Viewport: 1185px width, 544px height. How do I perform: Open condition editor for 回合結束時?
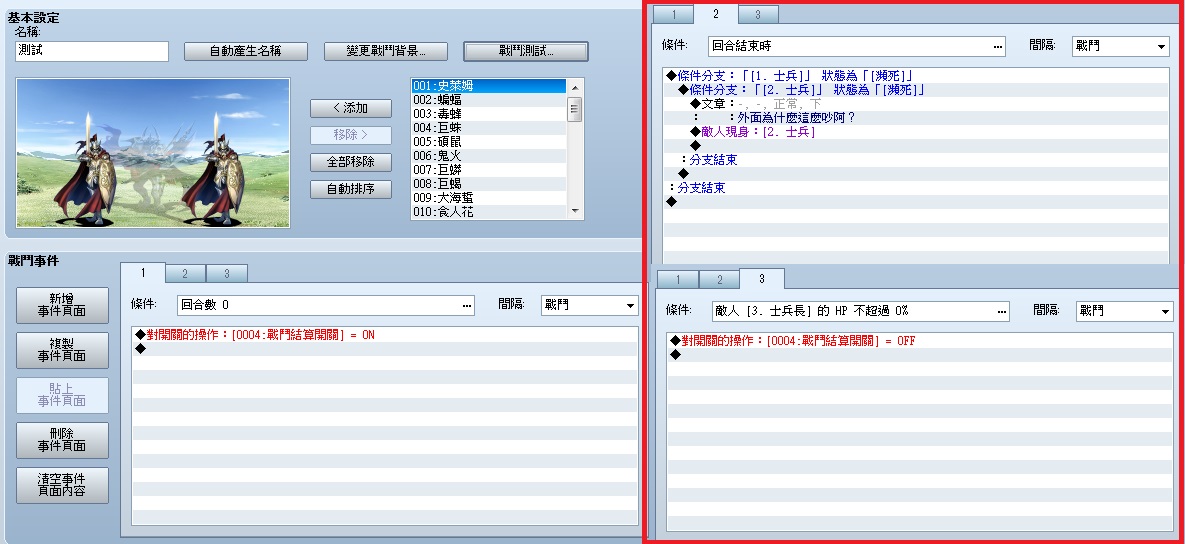(998, 46)
